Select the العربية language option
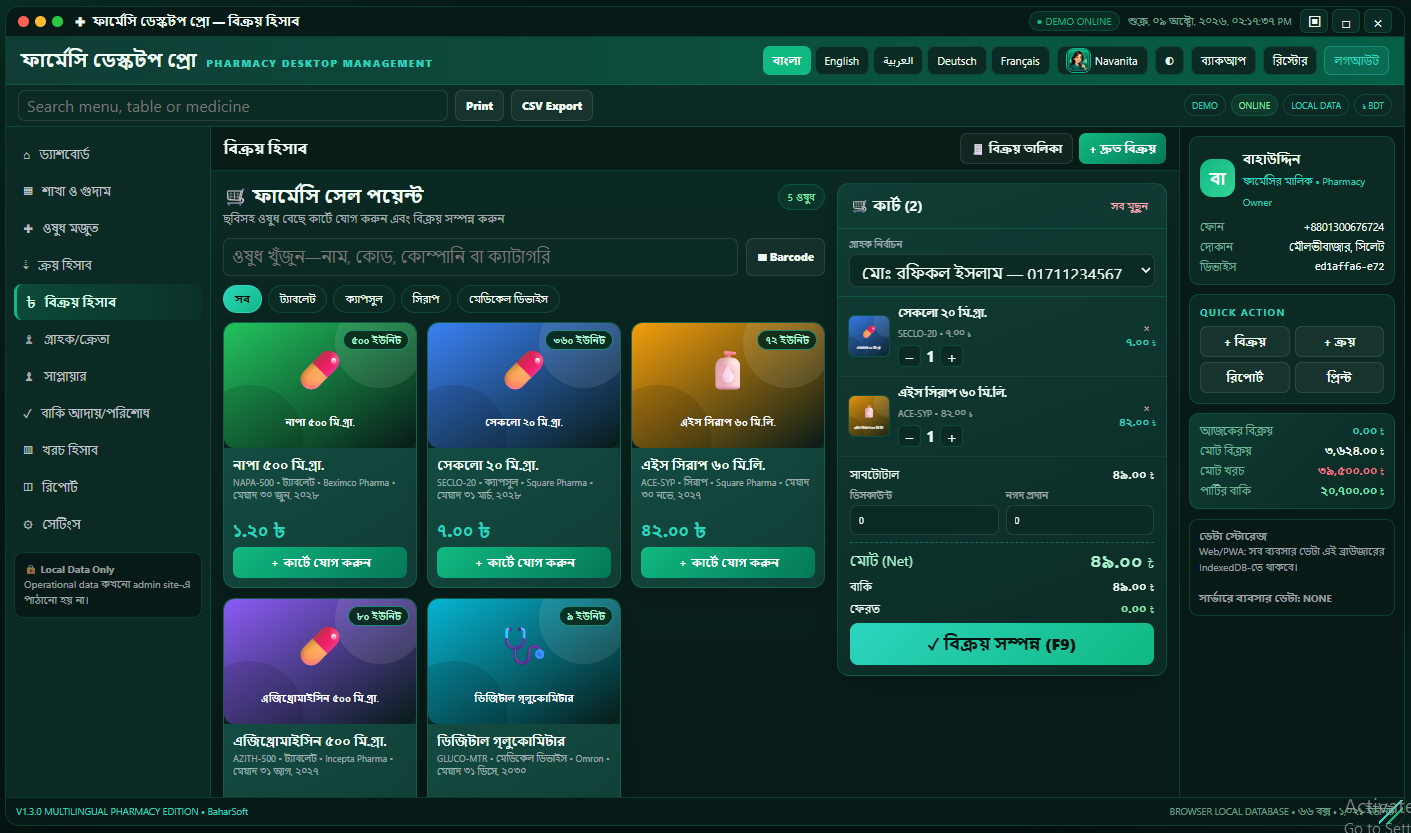The width and height of the screenshot is (1411, 833). [898, 61]
